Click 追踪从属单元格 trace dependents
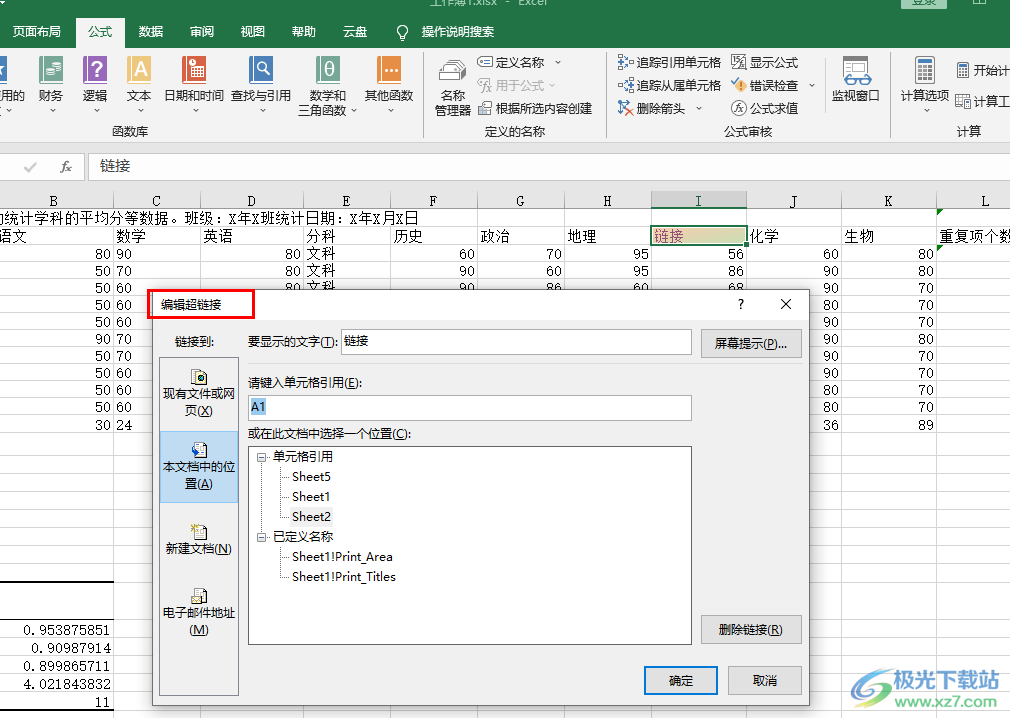Image resolution: width=1010 pixels, height=718 pixels. pyautogui.click(x=669, y=85)
